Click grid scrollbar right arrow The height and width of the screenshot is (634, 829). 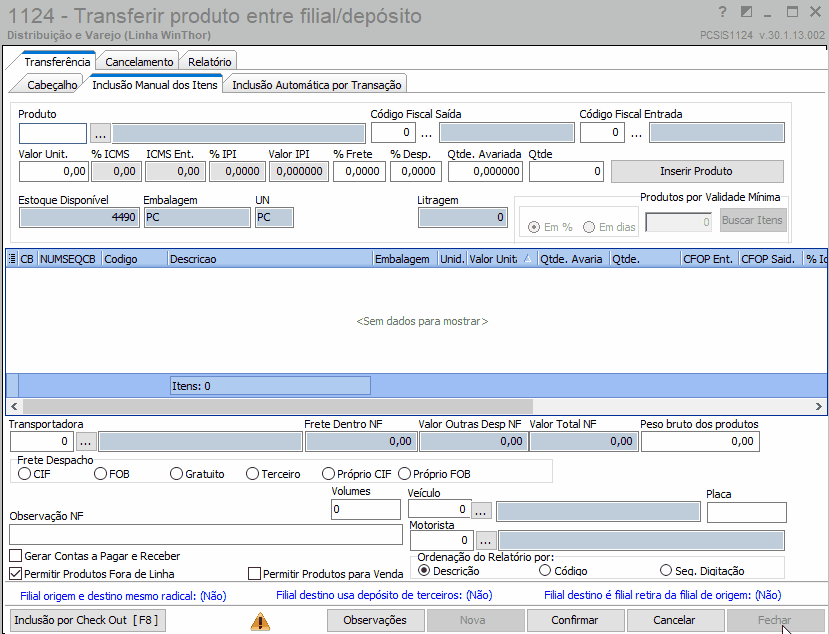tap(818, 406)
